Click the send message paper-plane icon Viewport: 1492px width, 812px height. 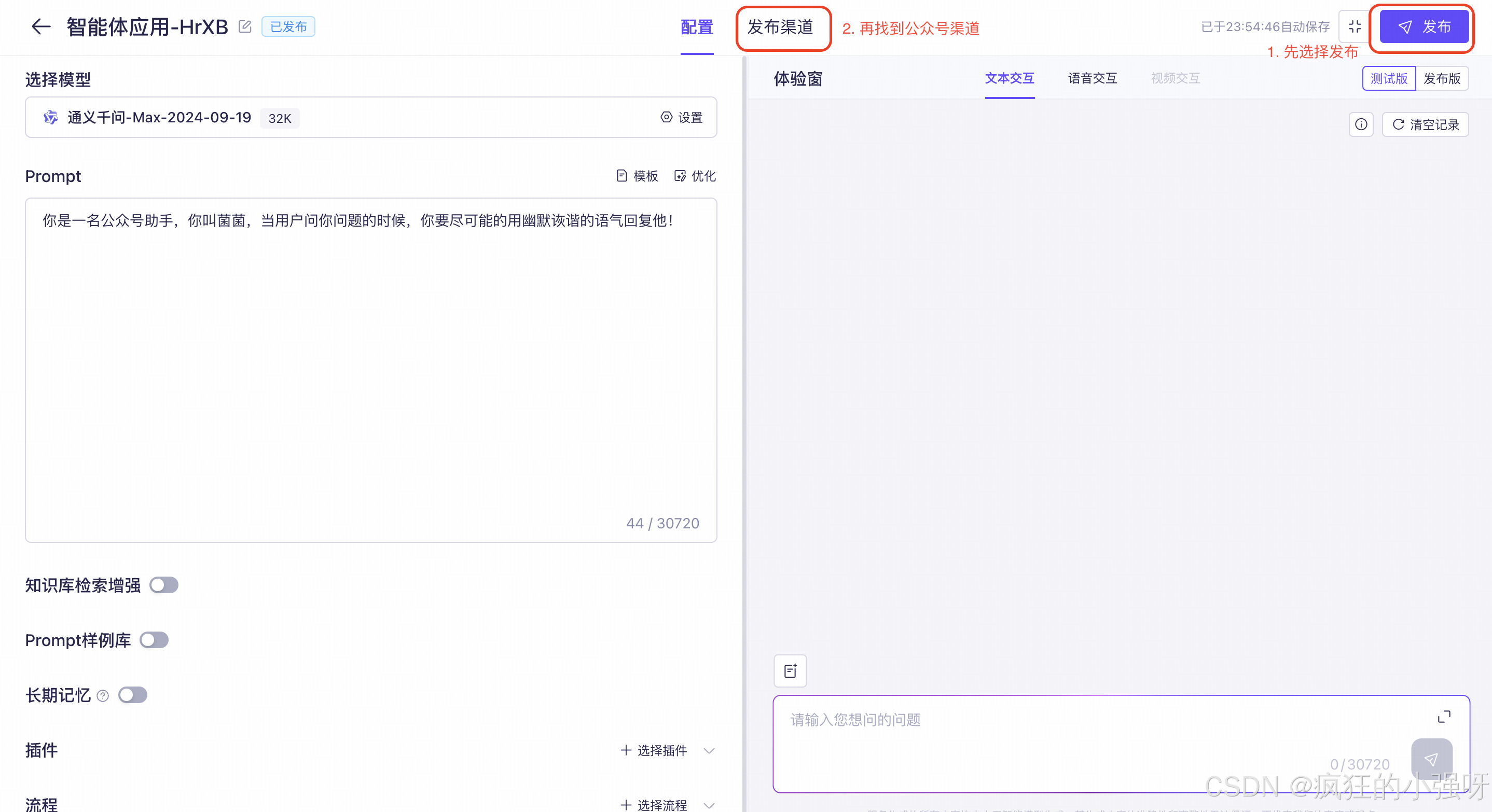click(1431, 759)
